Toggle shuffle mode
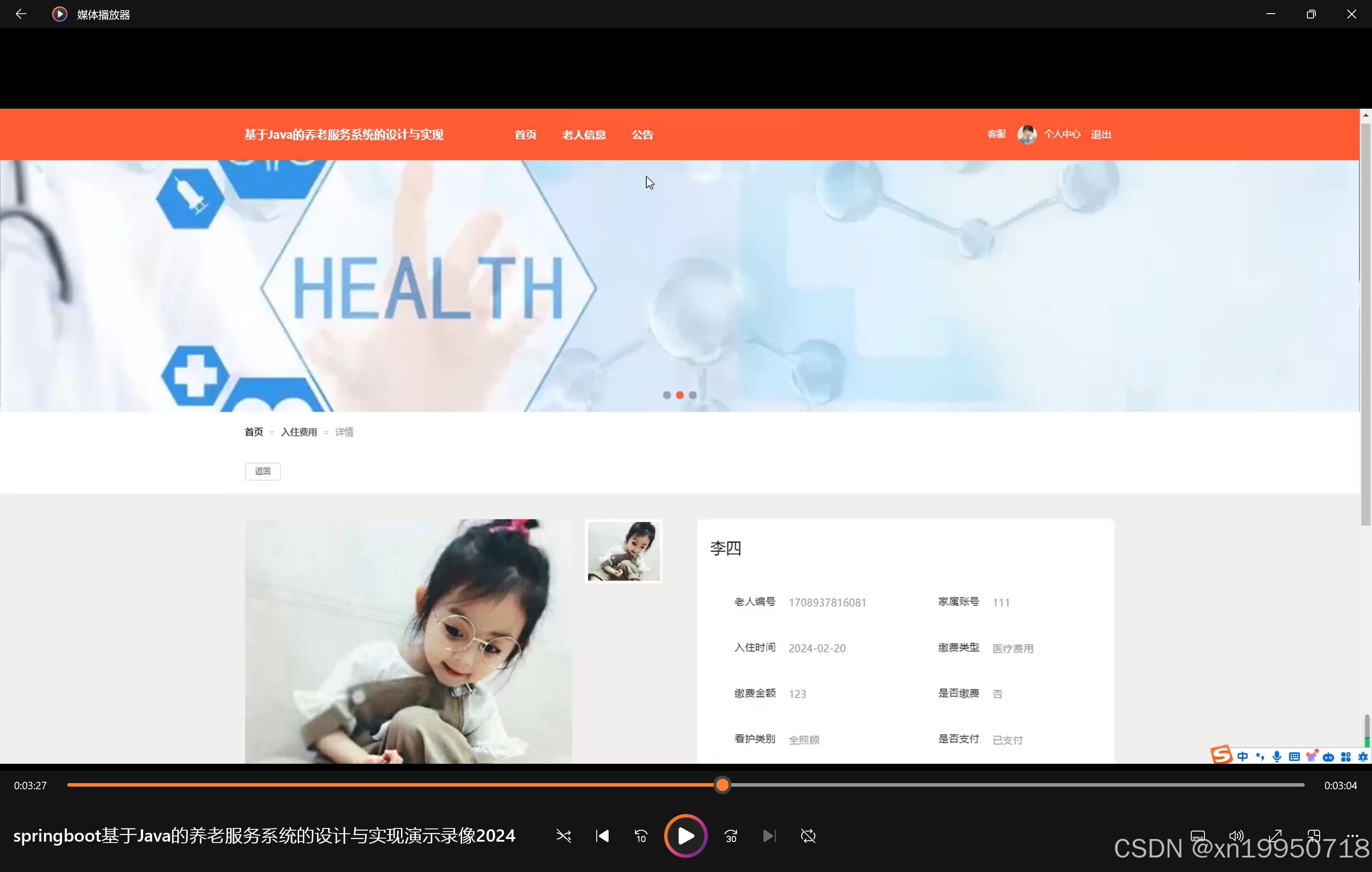1372x872 pixels. pos(563,836)
